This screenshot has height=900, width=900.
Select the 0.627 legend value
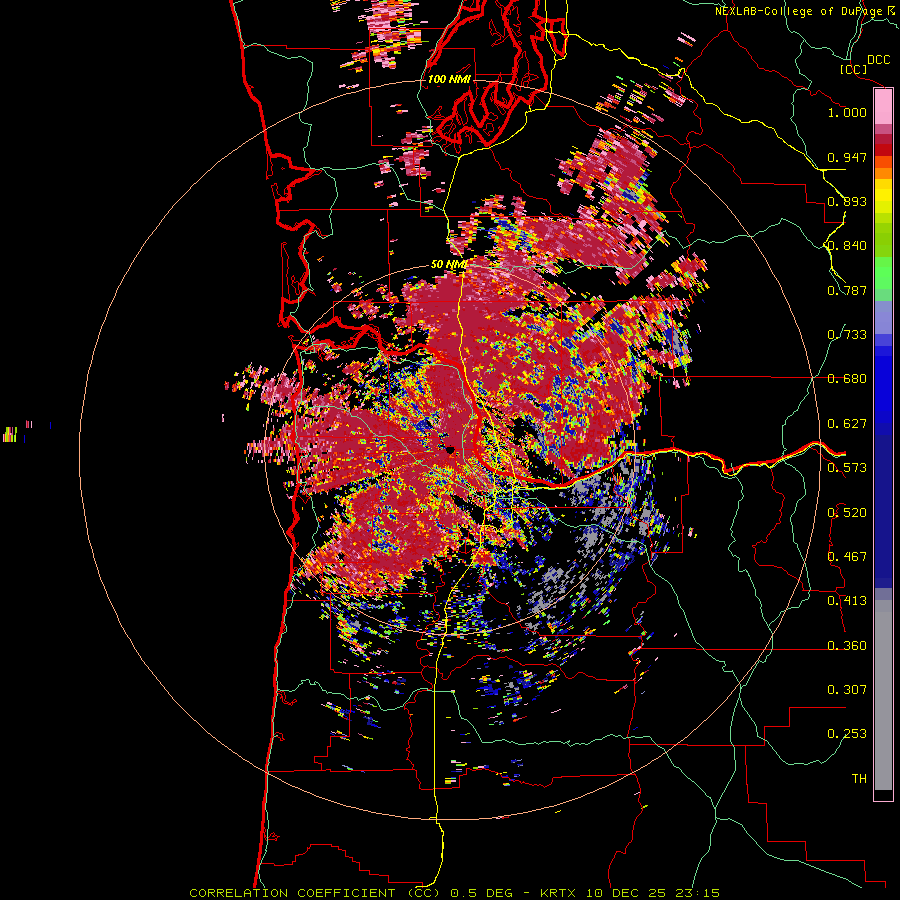coord(847,424)
